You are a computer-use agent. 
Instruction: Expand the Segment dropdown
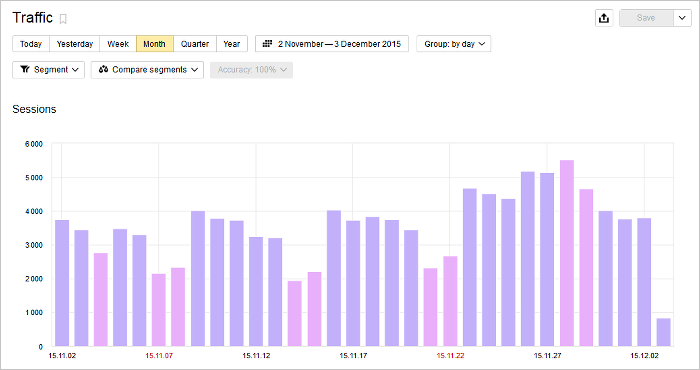48,70
